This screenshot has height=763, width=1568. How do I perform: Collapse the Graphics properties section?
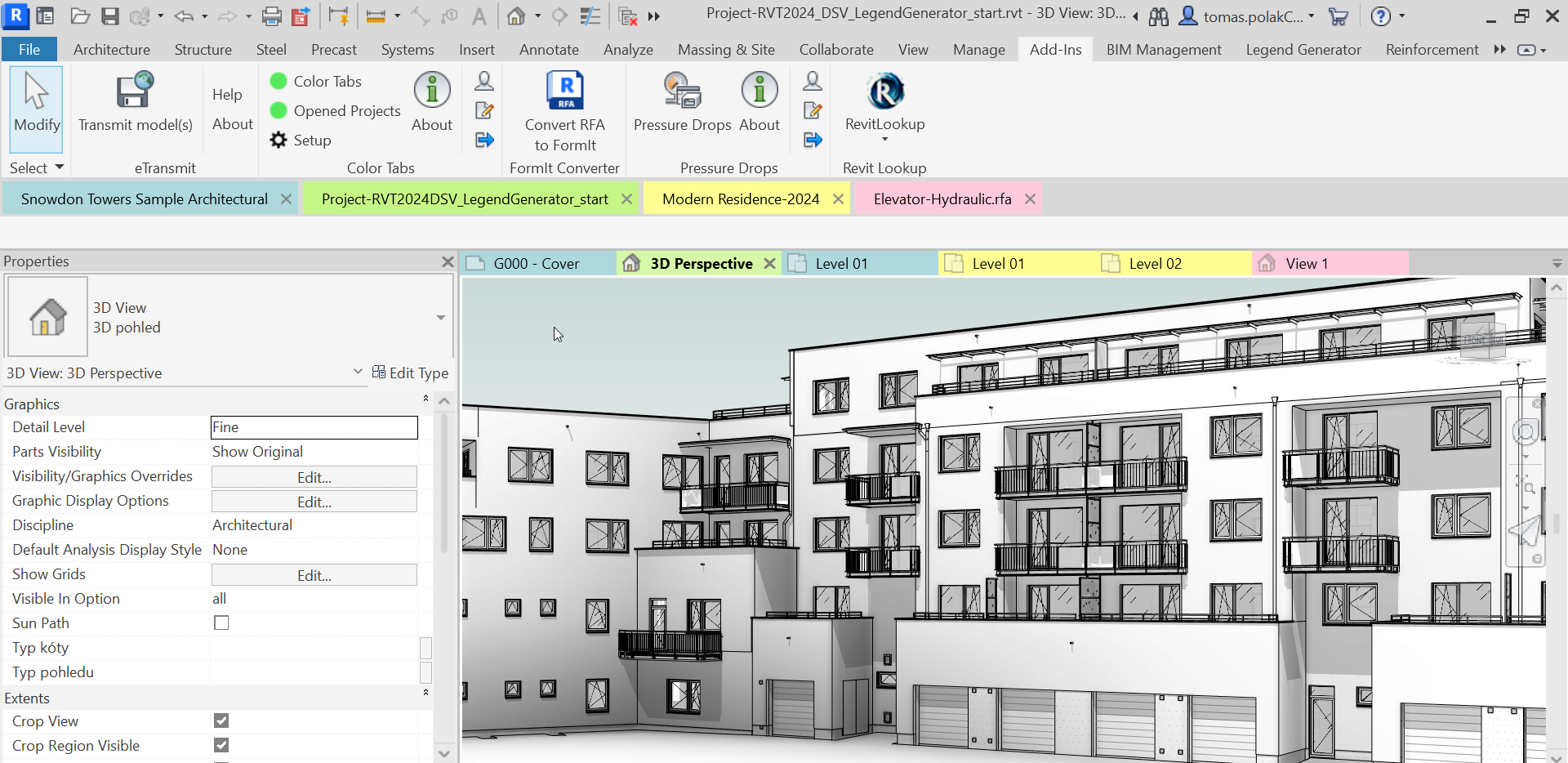point(425,399)
